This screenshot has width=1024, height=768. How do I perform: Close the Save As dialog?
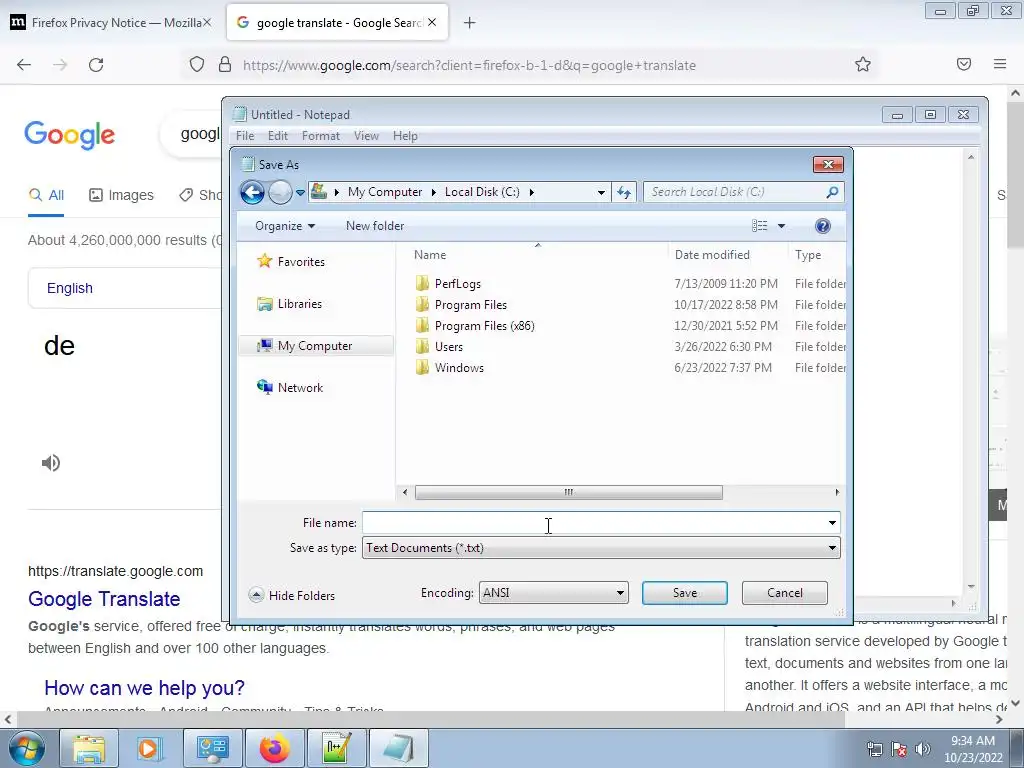pyautogui.click(x=828, y=165)
